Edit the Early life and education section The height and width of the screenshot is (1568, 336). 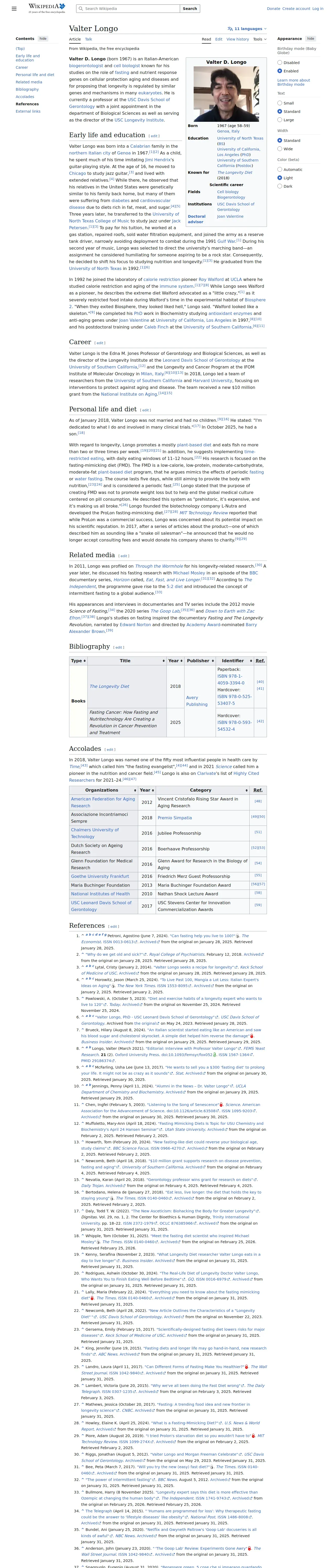pyautogui.click(x=154, y=136)
